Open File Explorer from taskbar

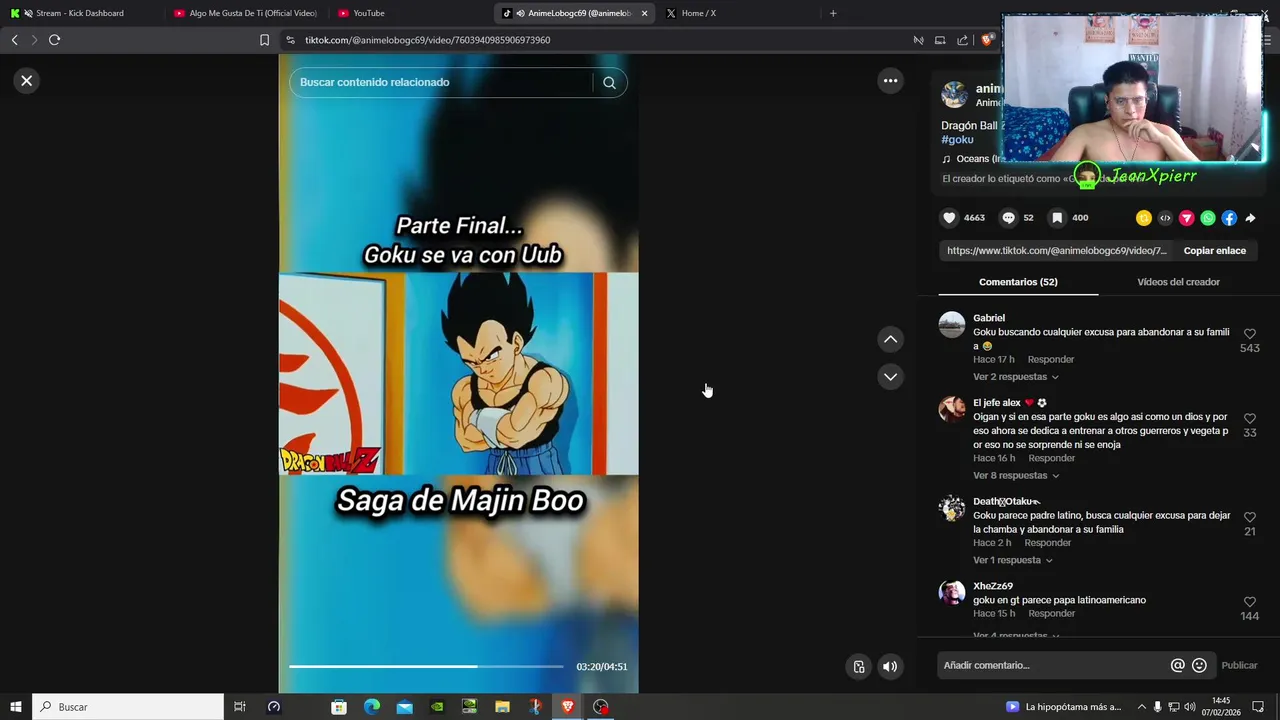[502, 707]
